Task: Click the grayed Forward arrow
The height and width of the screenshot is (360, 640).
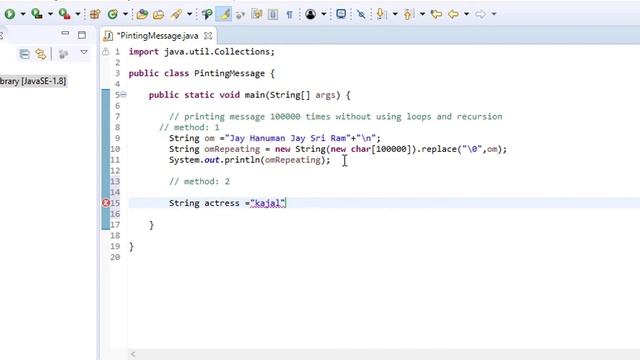Action: point(480,14)
